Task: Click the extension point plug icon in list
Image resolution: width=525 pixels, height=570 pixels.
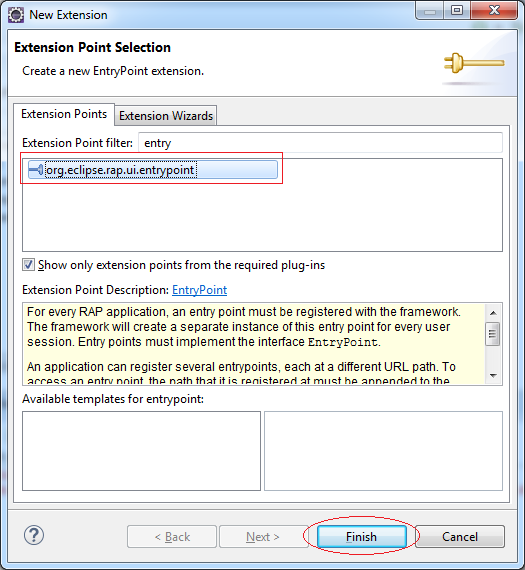Action: tap(36, 170)
